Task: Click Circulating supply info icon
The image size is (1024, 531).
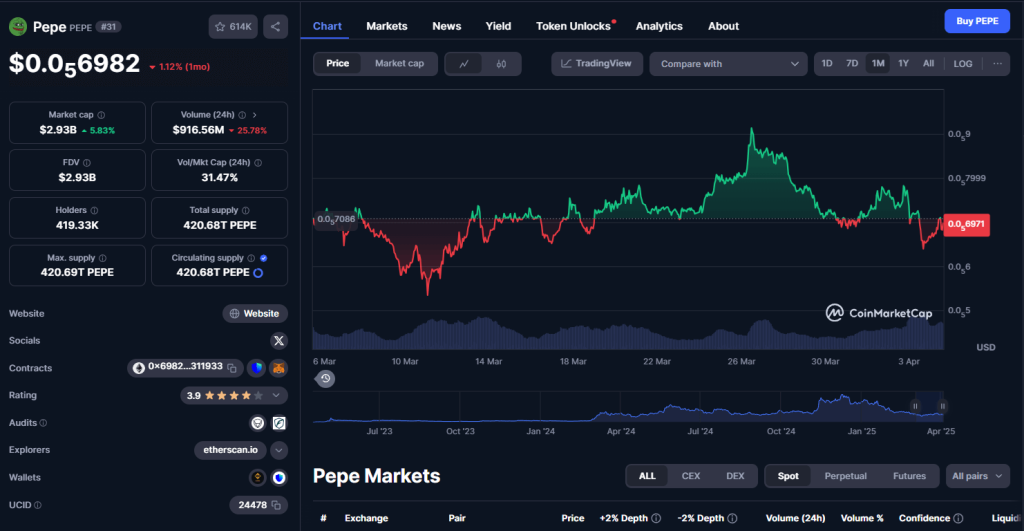Action: tap(251, 258)
